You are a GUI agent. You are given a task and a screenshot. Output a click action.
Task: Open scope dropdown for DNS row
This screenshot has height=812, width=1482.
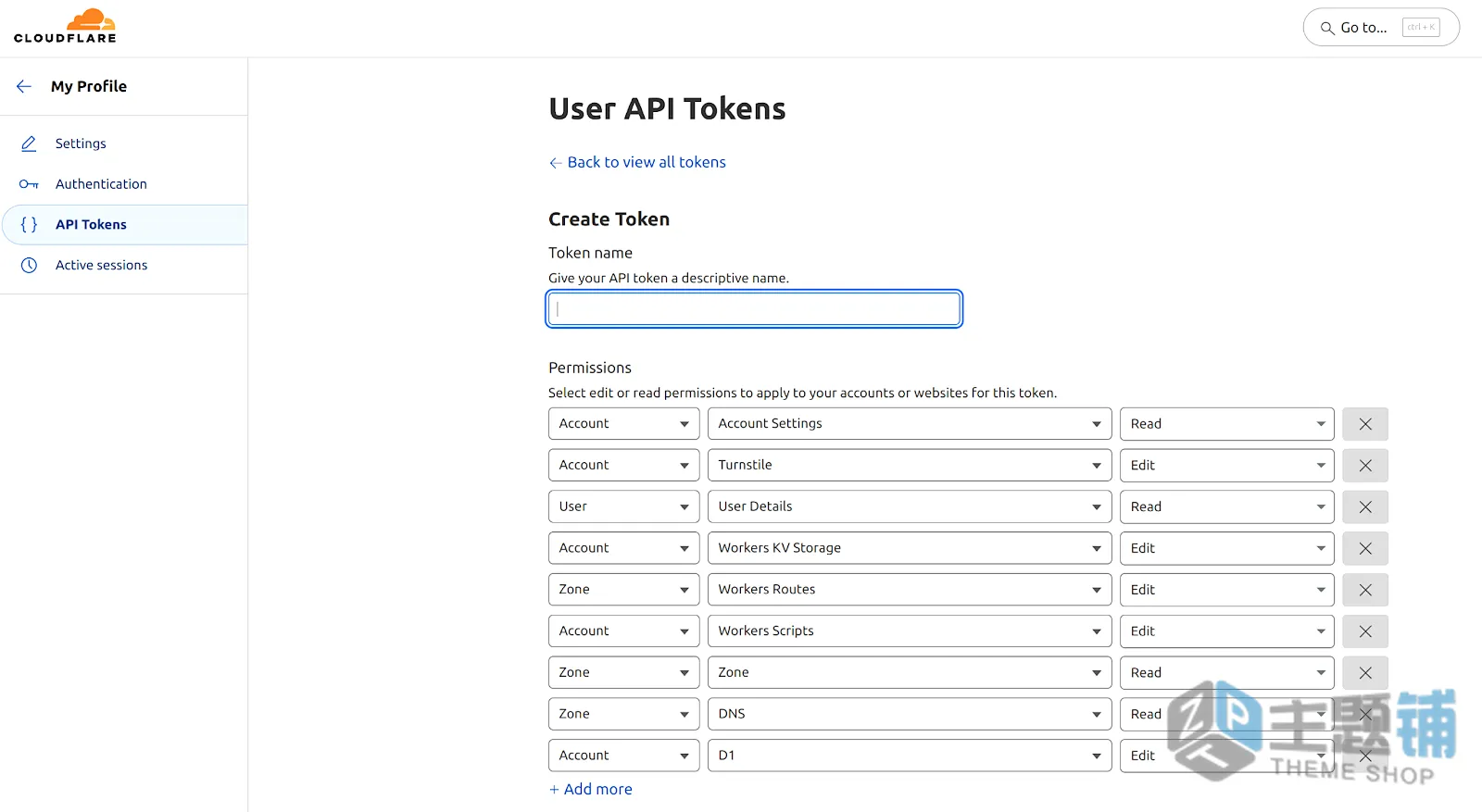(x=623, y=714)
